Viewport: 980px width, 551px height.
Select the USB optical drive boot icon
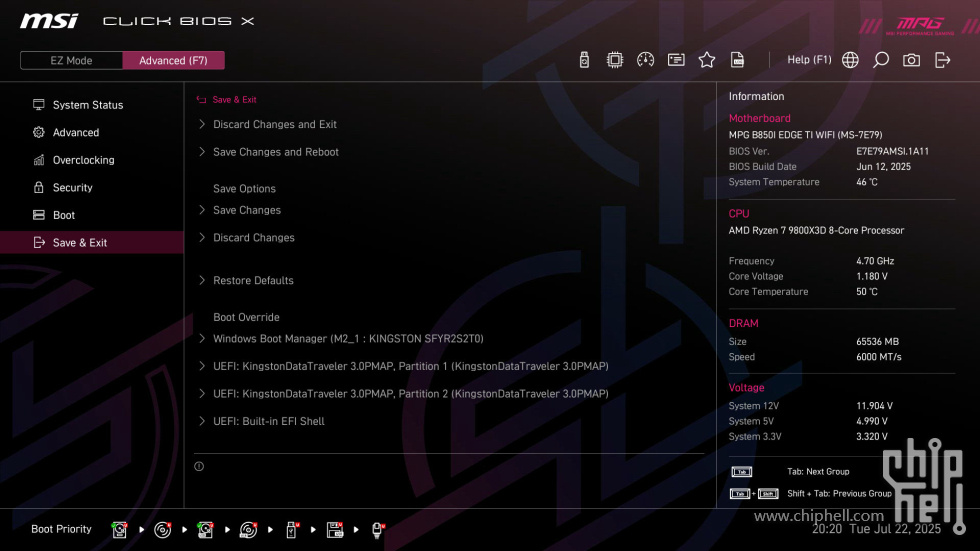[248, 530]
